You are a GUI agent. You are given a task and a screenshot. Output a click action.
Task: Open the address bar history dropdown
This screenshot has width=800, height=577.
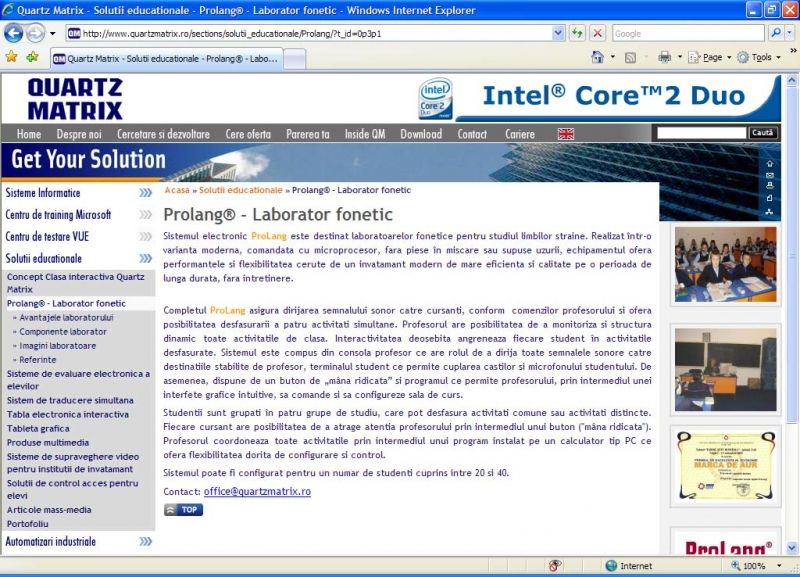(x=558, y=33)
